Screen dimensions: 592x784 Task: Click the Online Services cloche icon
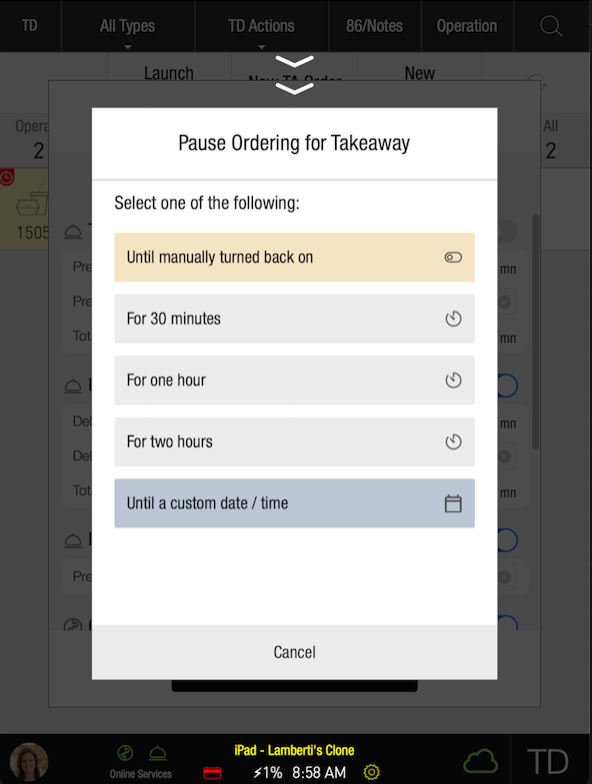coord(158,753)
